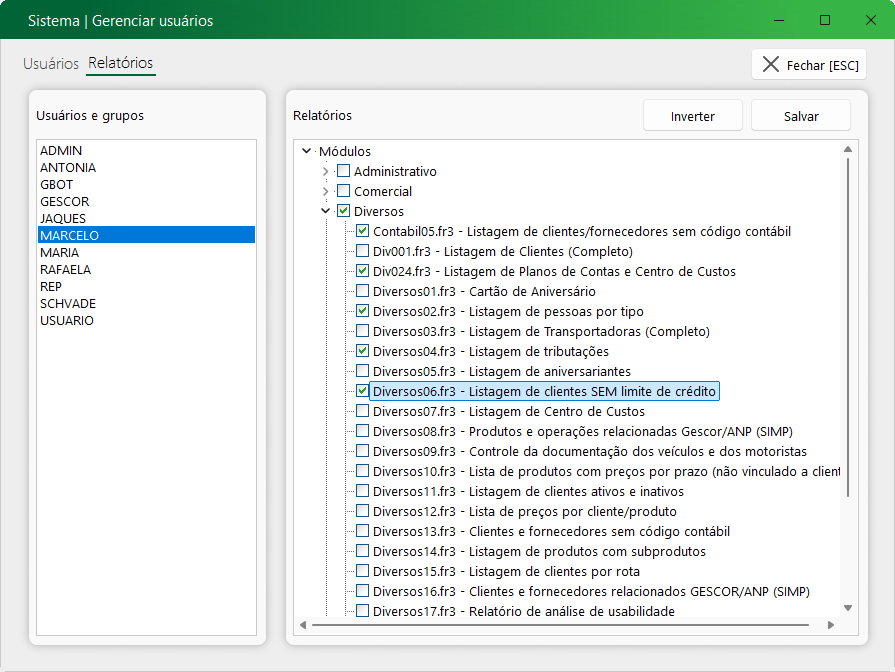Click the vertical scrollbar down arrow
895x672 pixels.
(848, 608)
